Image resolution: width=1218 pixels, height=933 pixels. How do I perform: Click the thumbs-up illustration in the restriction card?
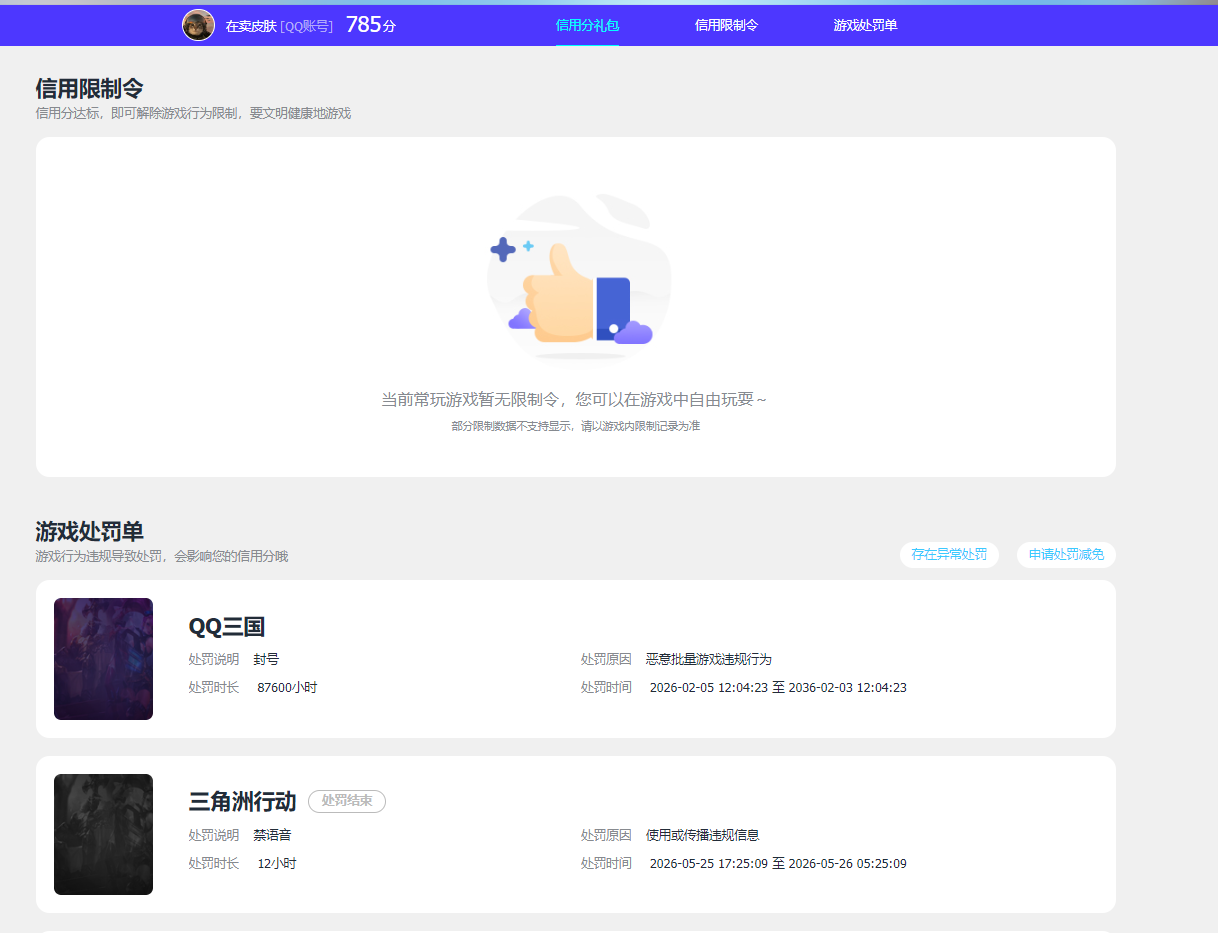[x=578, y=277]
